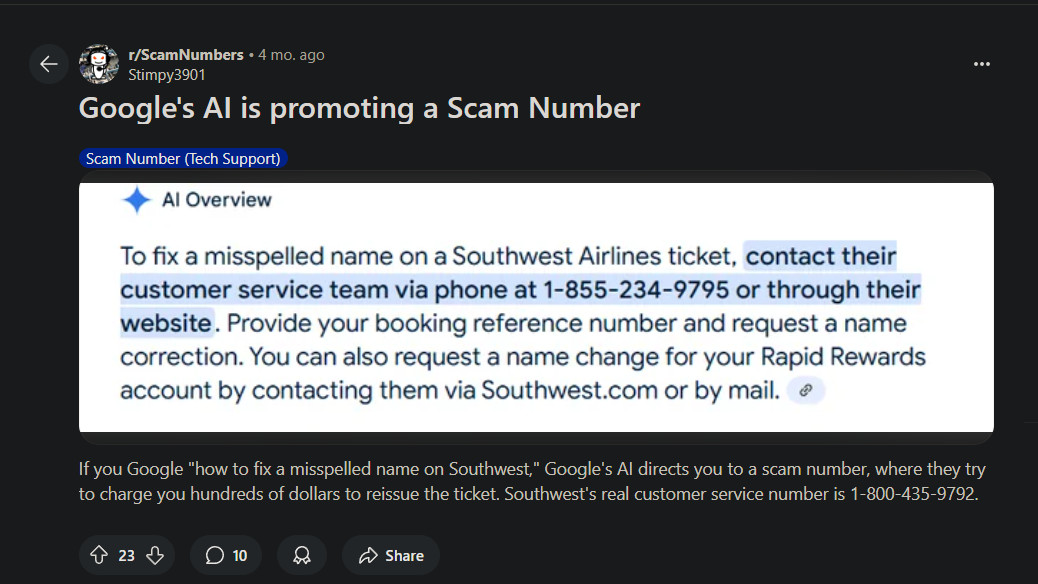Open the AI Overview screenshot image
Viewport: 1038px width, 584px height.
536,306
